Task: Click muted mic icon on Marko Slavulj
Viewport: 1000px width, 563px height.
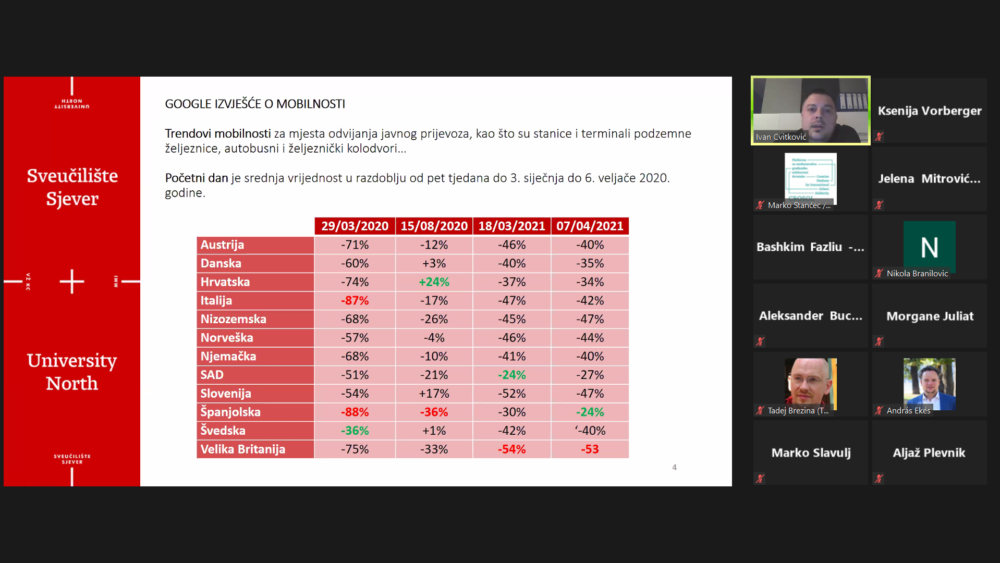Action: 760,479
